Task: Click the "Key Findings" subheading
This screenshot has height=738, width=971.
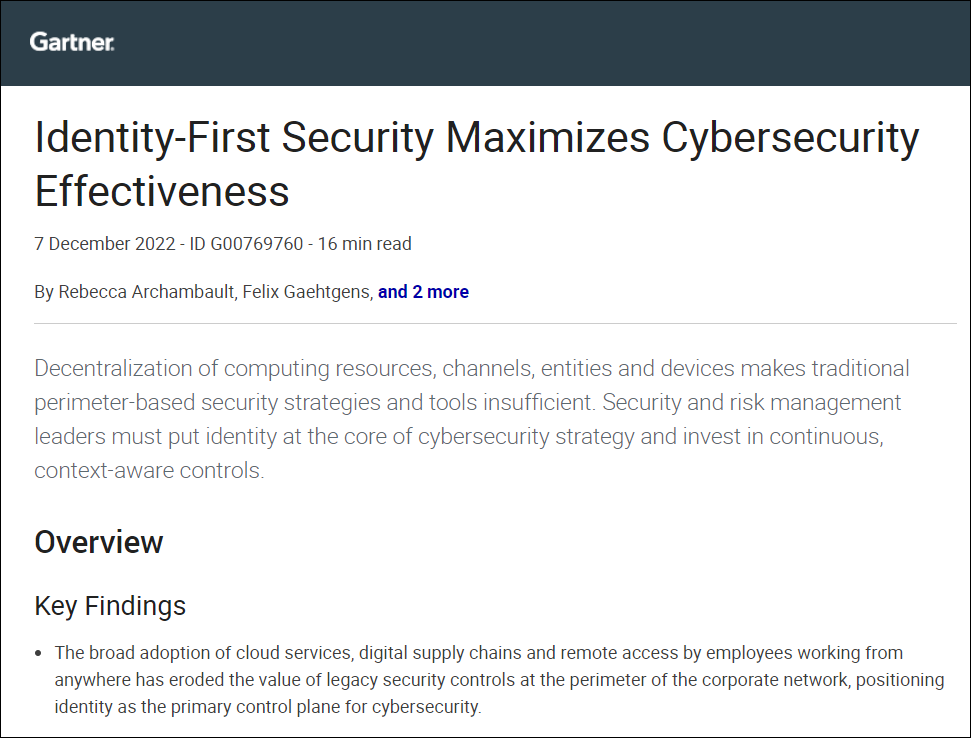Action: [x=110, y=606]
